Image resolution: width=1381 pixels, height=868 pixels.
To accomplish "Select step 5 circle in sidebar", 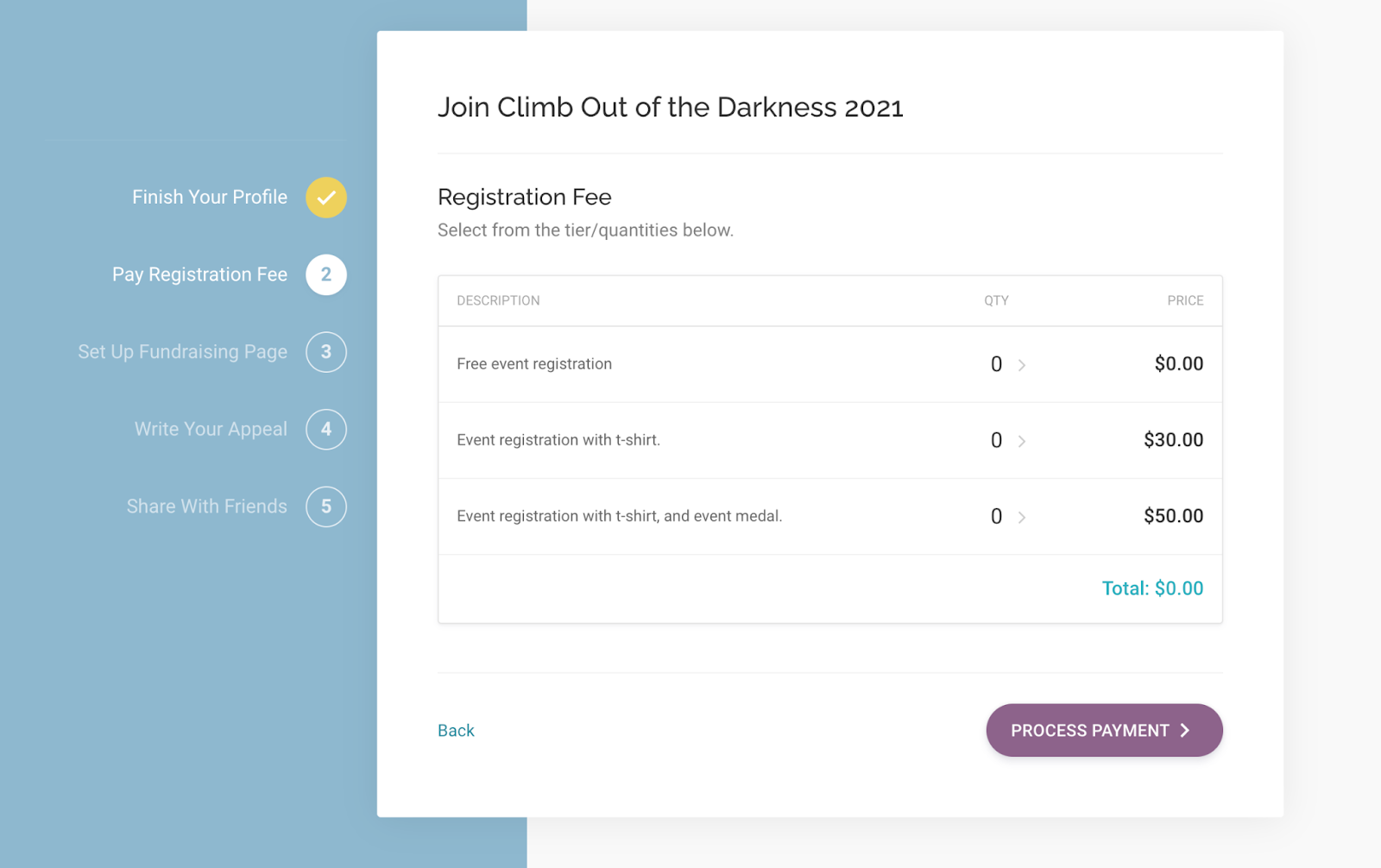I will [x=326, y=506].
